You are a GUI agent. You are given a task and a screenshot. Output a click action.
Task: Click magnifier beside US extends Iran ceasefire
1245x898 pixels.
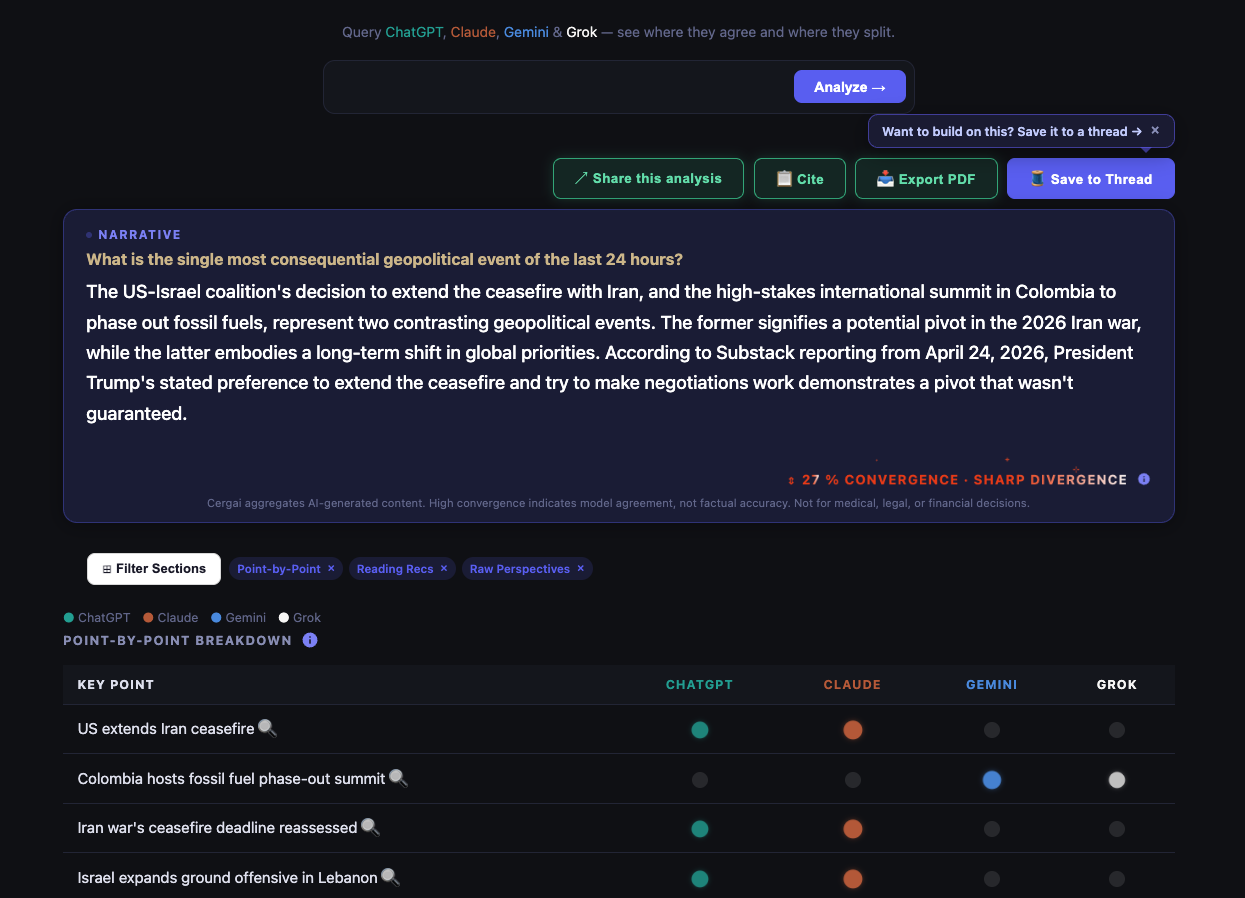click(267, 728)
